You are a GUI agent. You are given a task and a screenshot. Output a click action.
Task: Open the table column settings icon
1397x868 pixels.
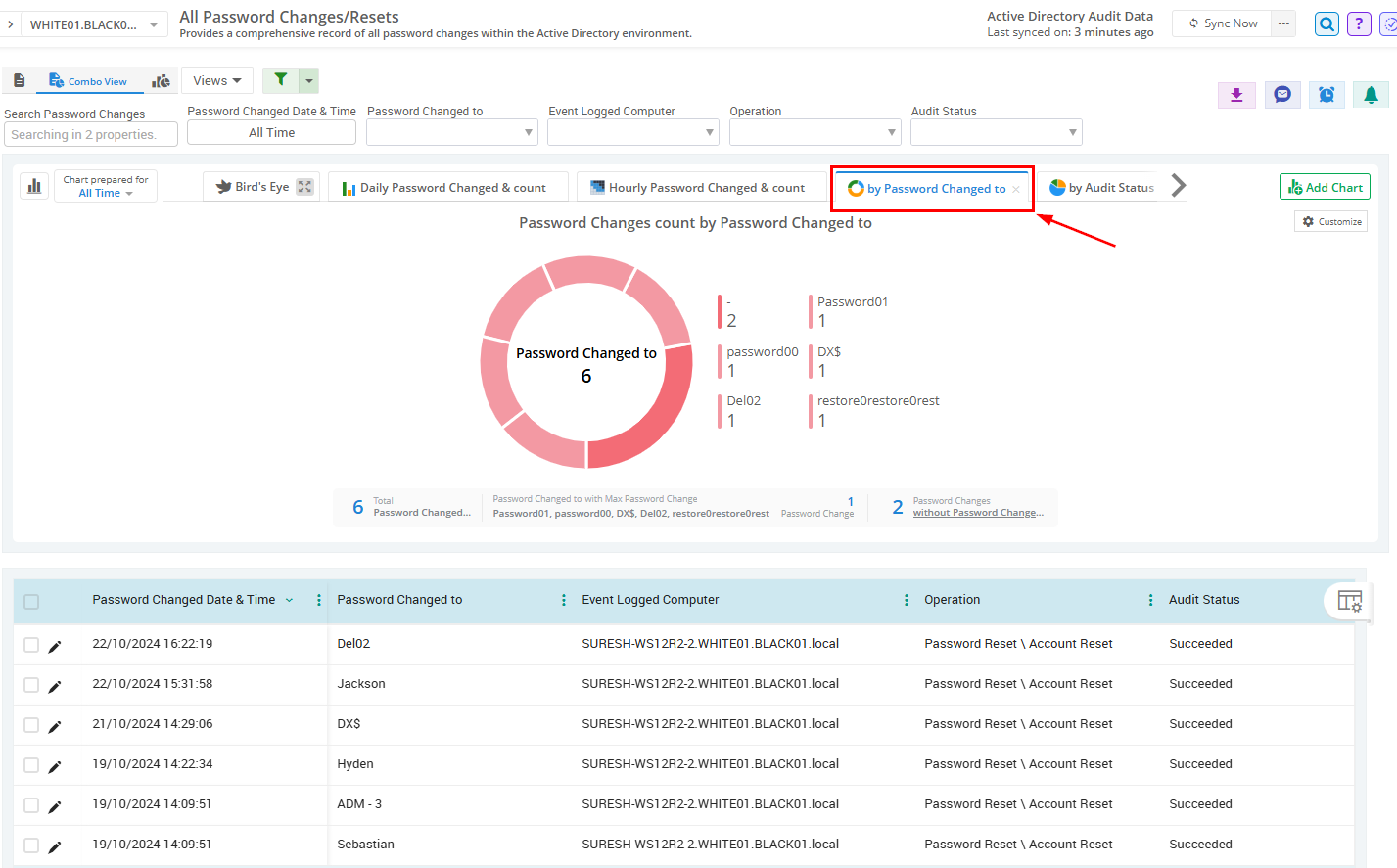click(x=1349, y=602)
